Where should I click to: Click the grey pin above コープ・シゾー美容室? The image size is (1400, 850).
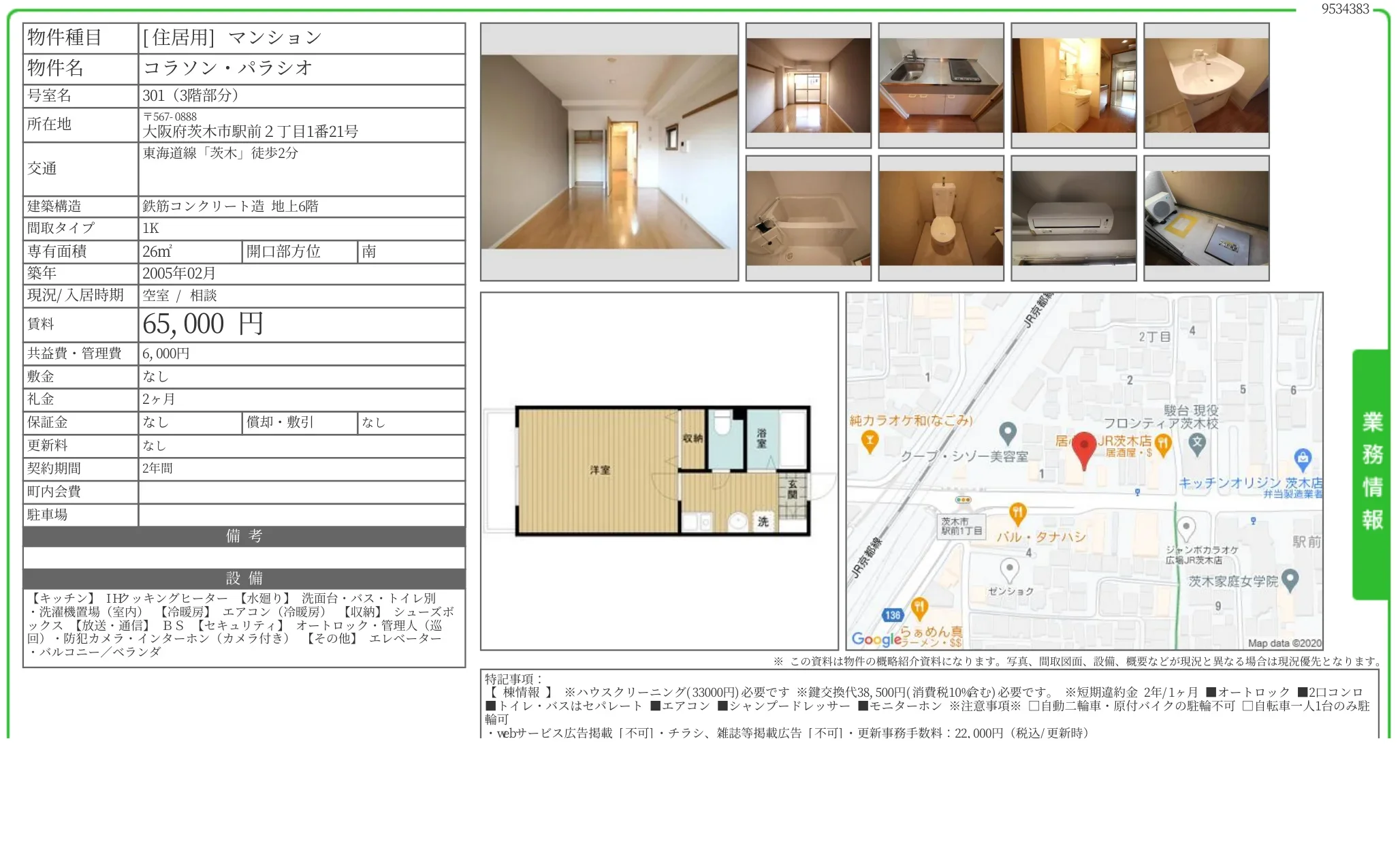1008,432
